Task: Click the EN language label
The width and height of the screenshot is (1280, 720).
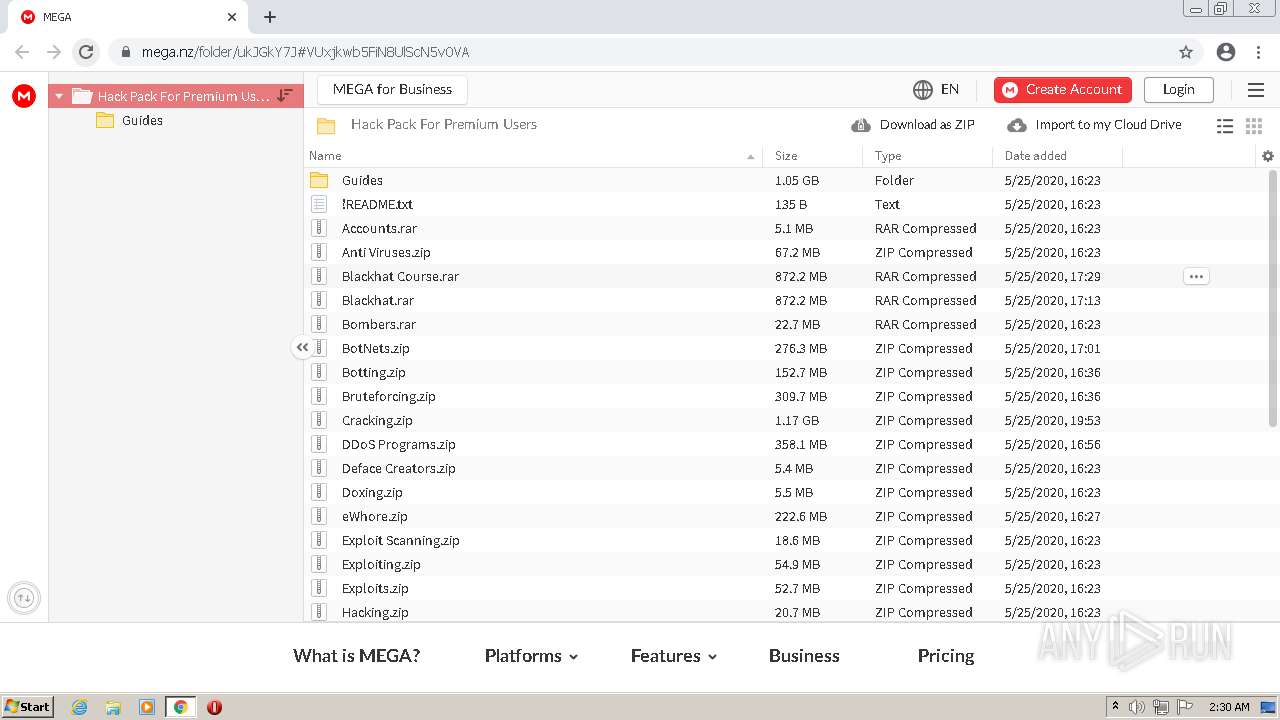Action: point(950,89)
